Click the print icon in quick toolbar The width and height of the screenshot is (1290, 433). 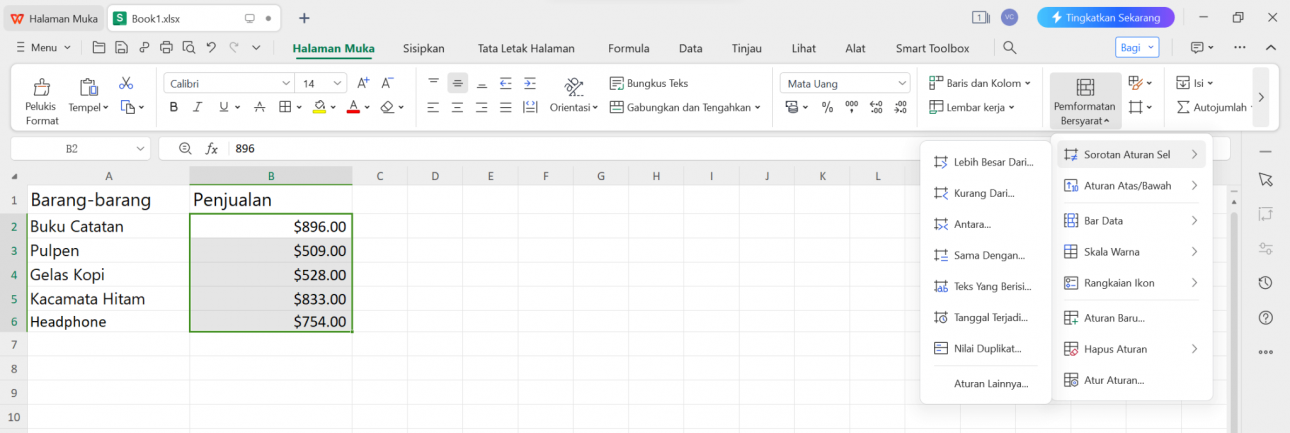166,47
